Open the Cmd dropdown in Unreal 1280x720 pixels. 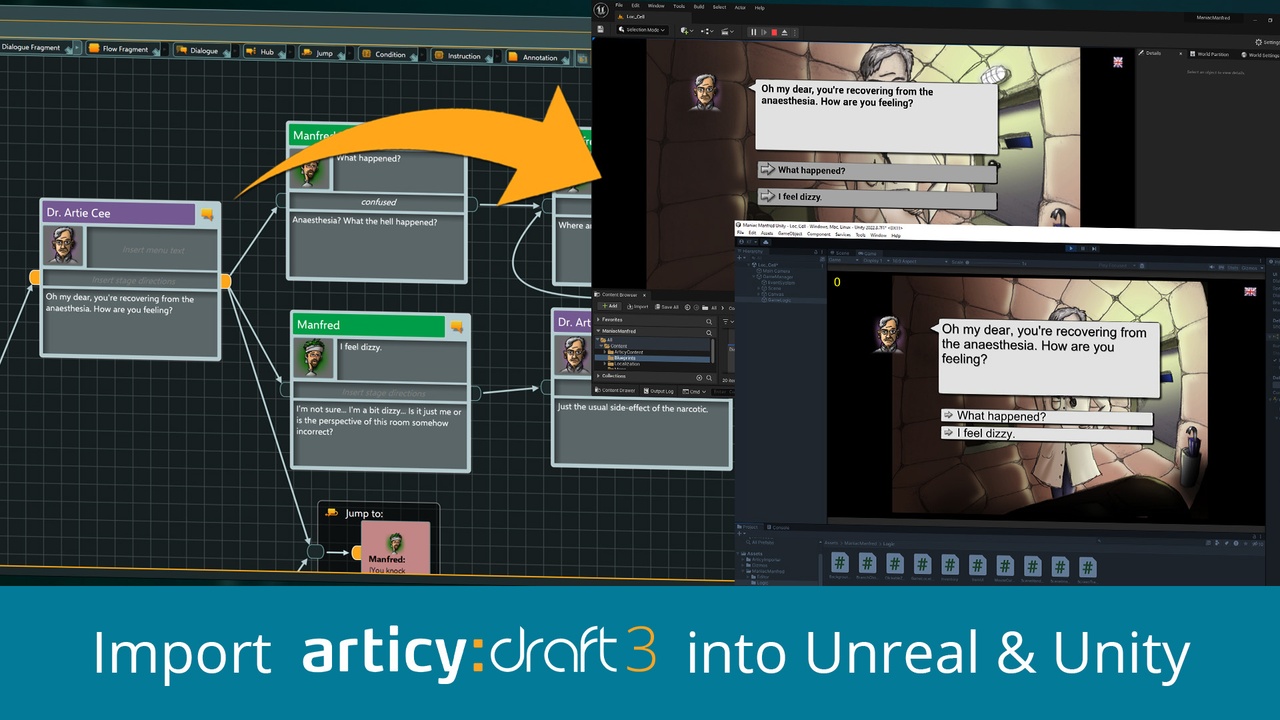click(694, 391)
